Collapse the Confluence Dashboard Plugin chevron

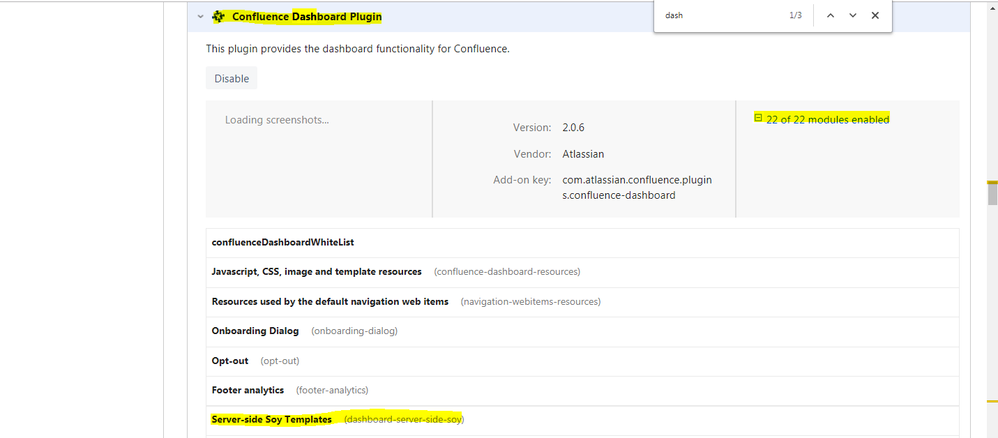[200, 17]
